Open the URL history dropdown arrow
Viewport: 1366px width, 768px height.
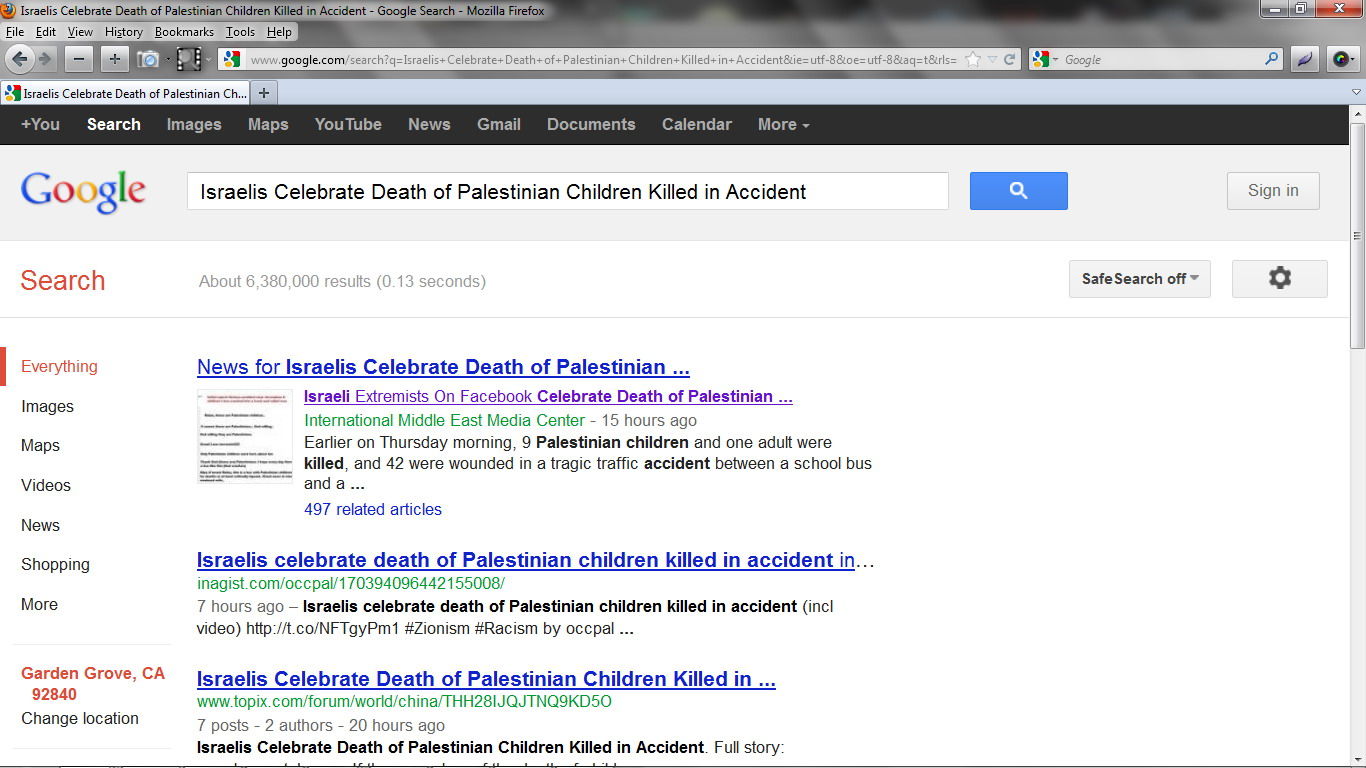[992, 60]
